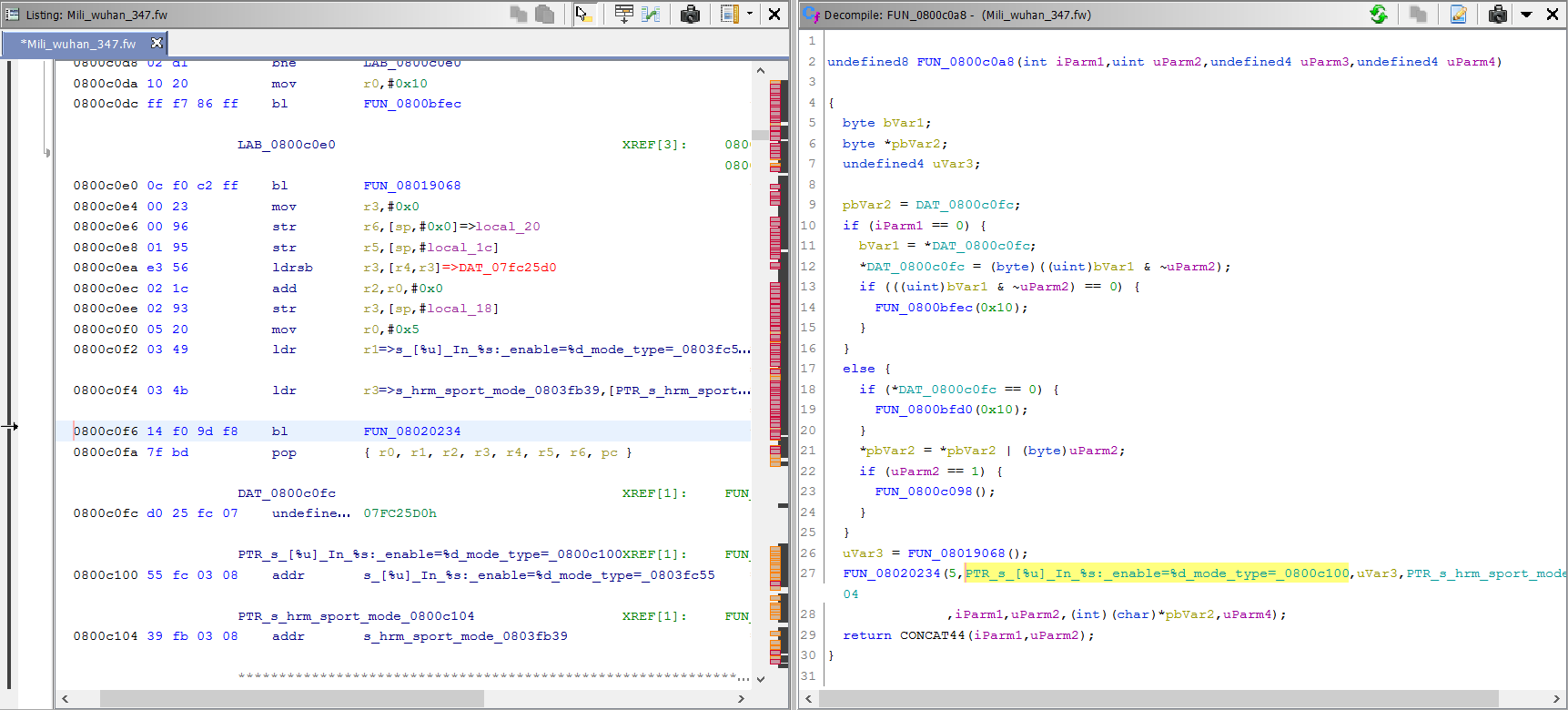Select the DAT_0800c0fc label in the listing
The height and width of the screenshot is (710, 1568).
click(x=287, y=493)
